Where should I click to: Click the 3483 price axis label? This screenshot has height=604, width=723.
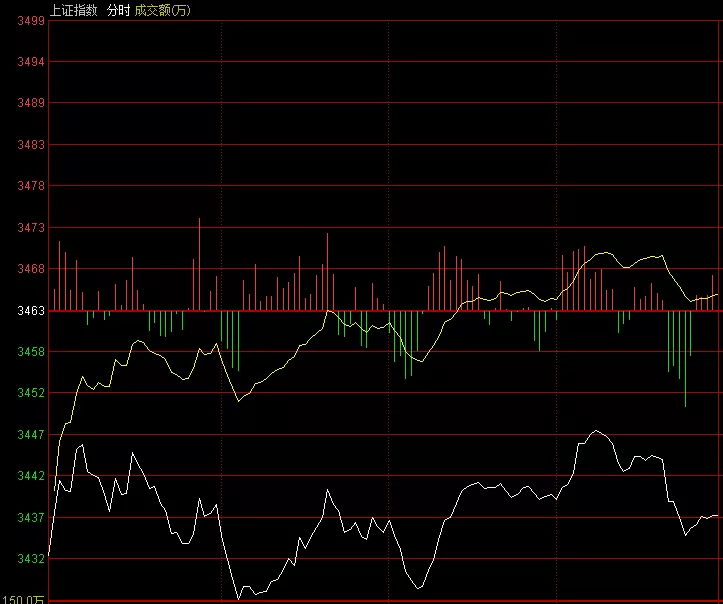click(31, 145)
